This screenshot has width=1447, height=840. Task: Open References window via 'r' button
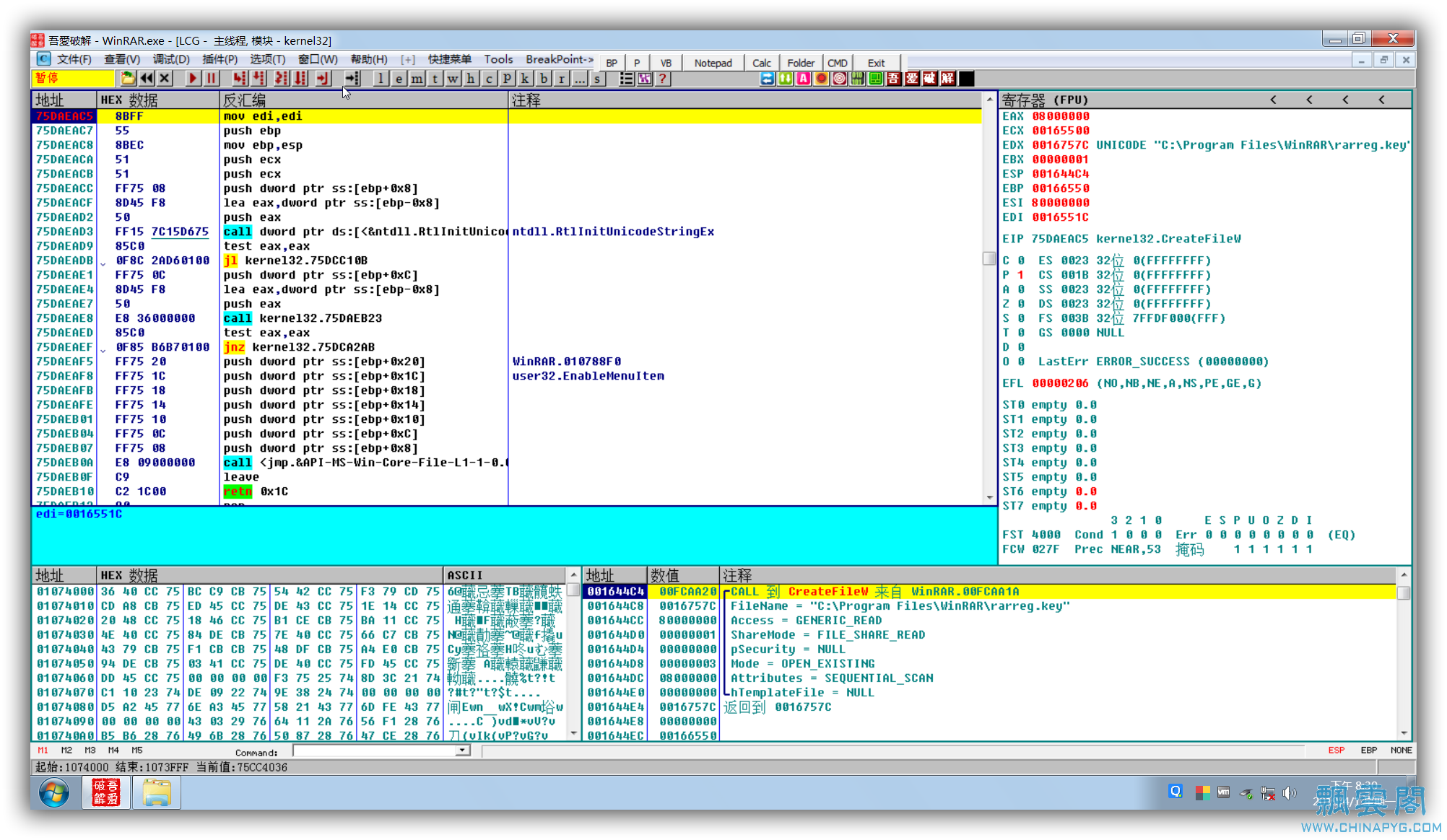coord(561,79)
